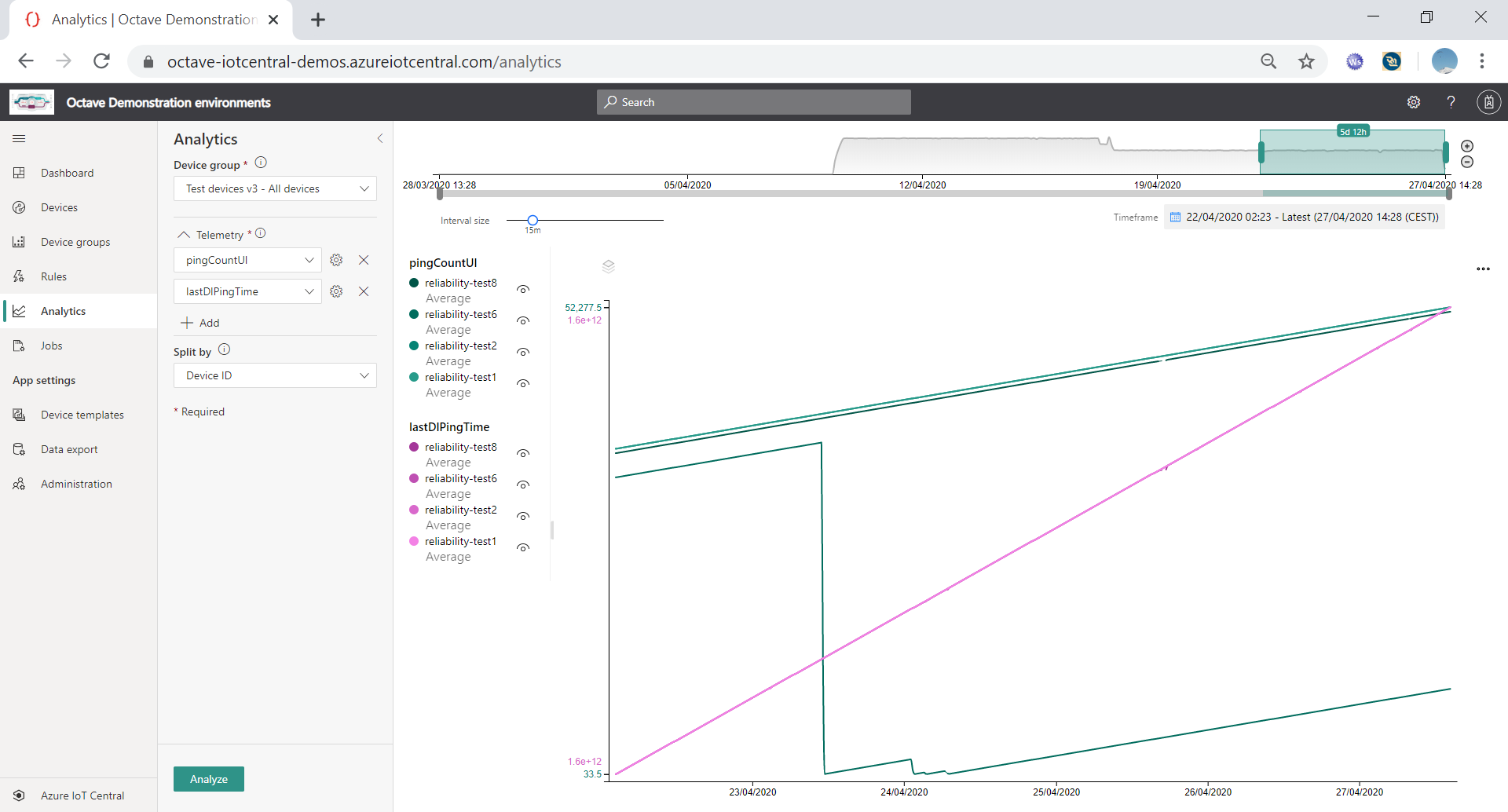Toggle visibility of lastDIPingTime reliability-test2
Image resolution: width=1508 pixels, height=812 pixels.
(x=523, y=517)
